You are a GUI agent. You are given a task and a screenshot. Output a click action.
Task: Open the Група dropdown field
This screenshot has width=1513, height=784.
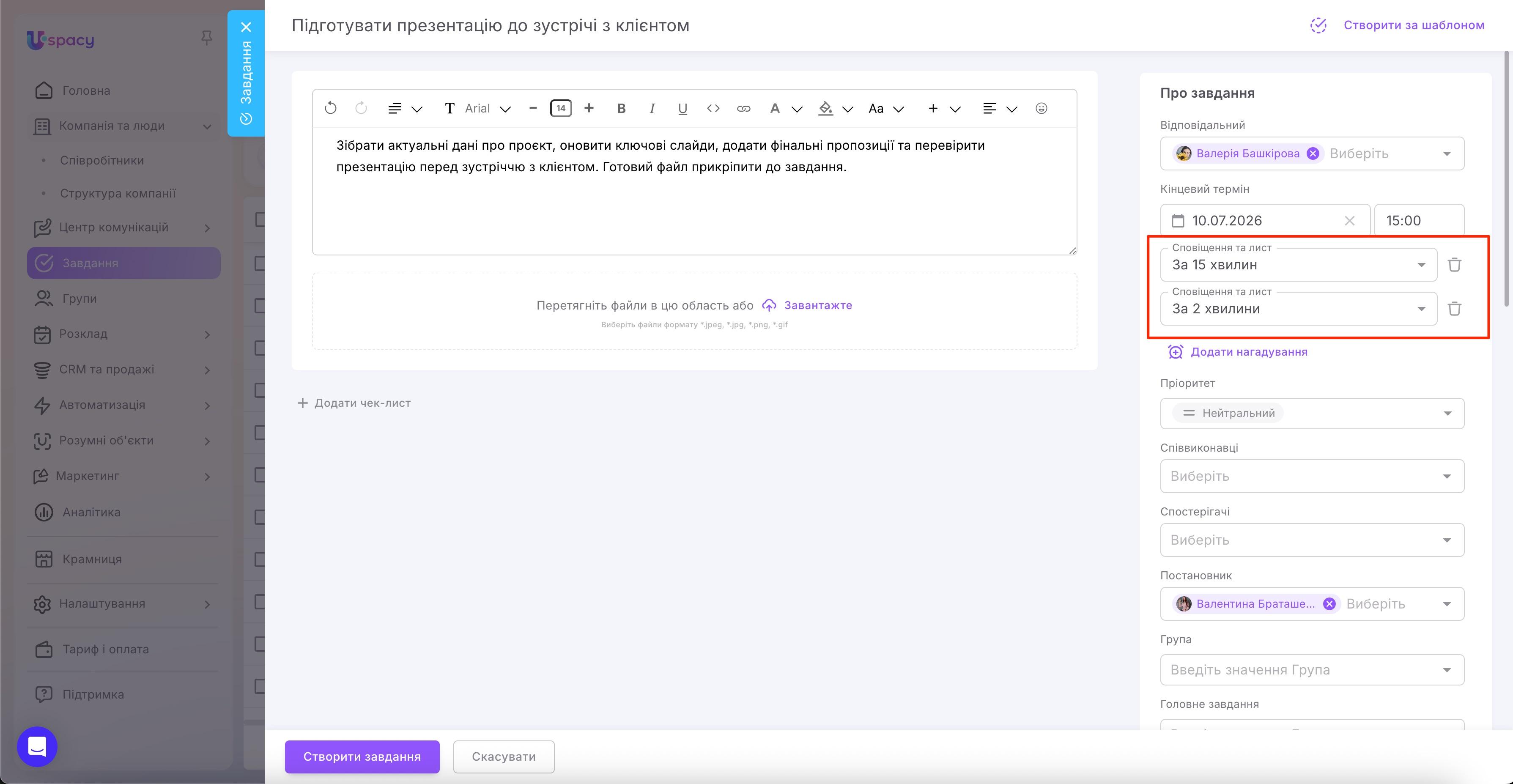pos(1312,669)
